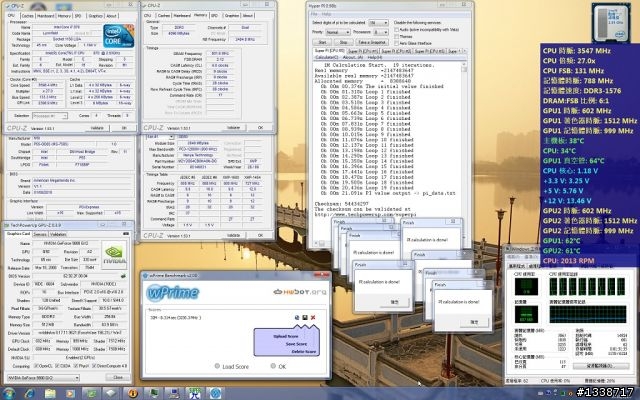The width and height of the screenshot is (640, 400).
Task: Click wPrime score entry '32M - 8.334 sec'
Action: (x=176, y=318)
